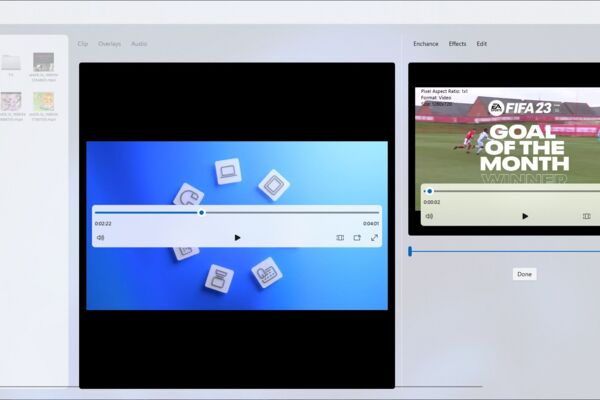Image resolution: width=600 pixels, height=400 pixels.
Task: Click the "Pixel Aspect Ratio" info text
Action: click(444, 91)
